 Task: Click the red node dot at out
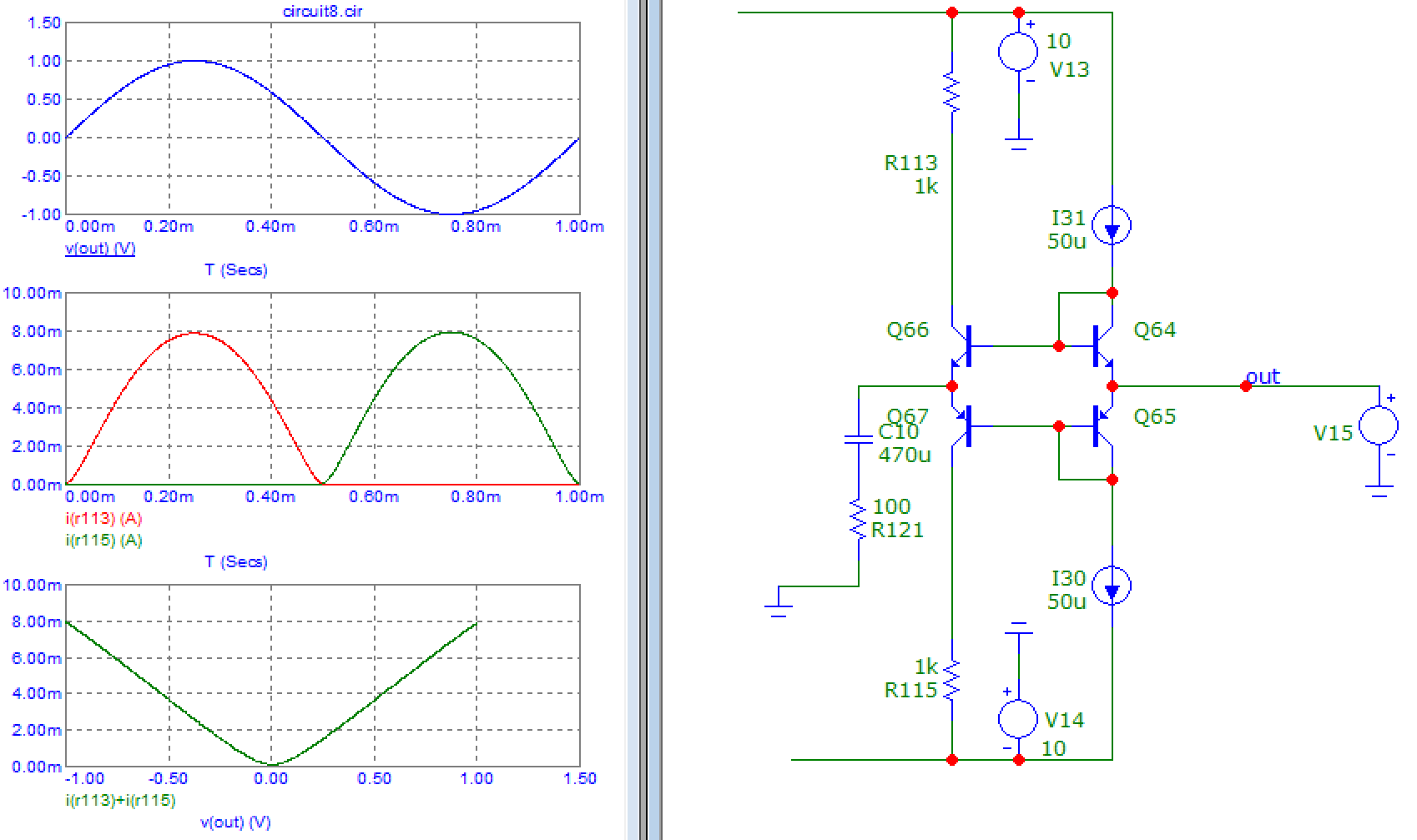coord(1245,386)
